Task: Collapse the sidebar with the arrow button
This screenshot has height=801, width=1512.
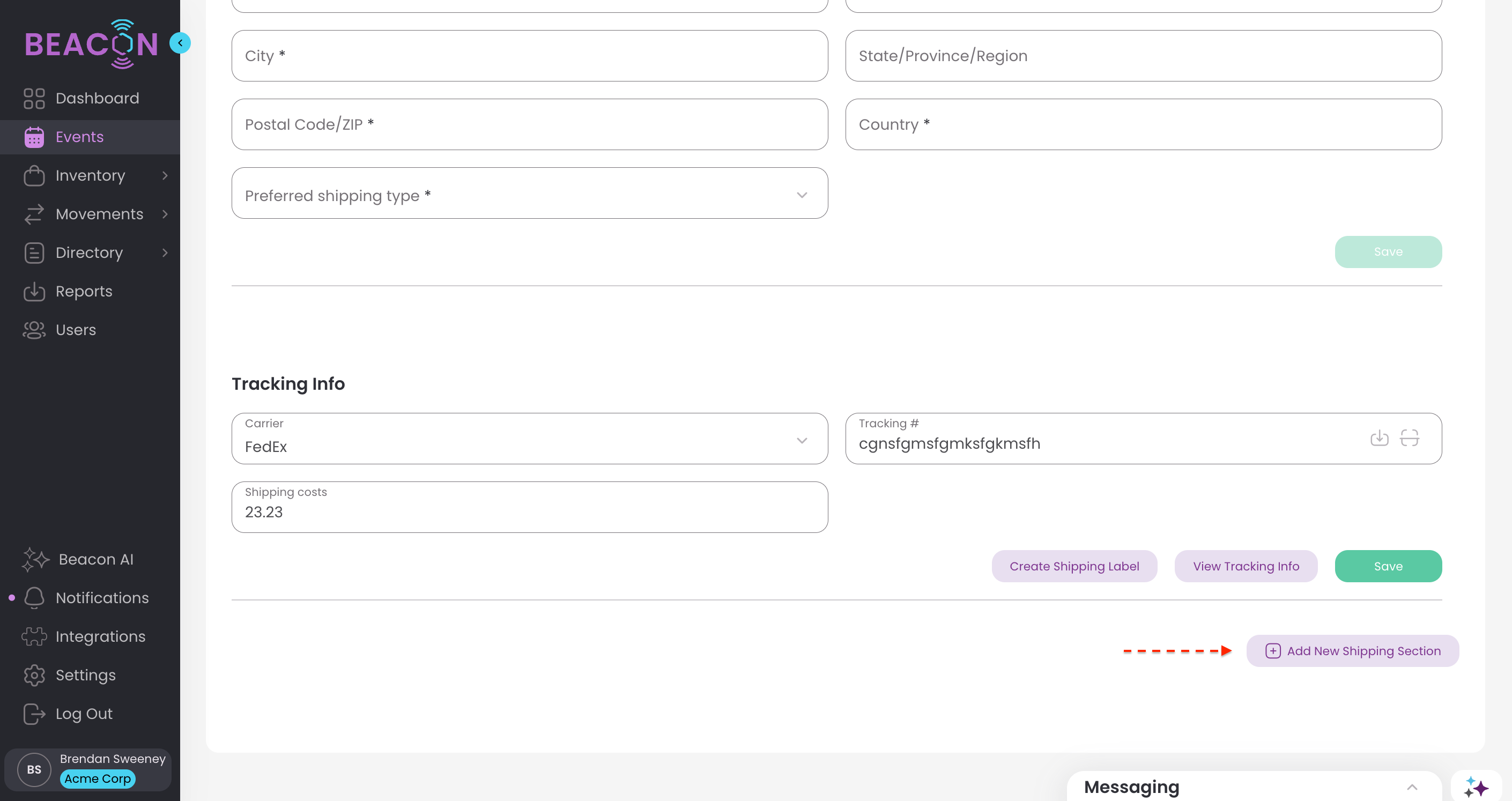Action: point(180,43)
